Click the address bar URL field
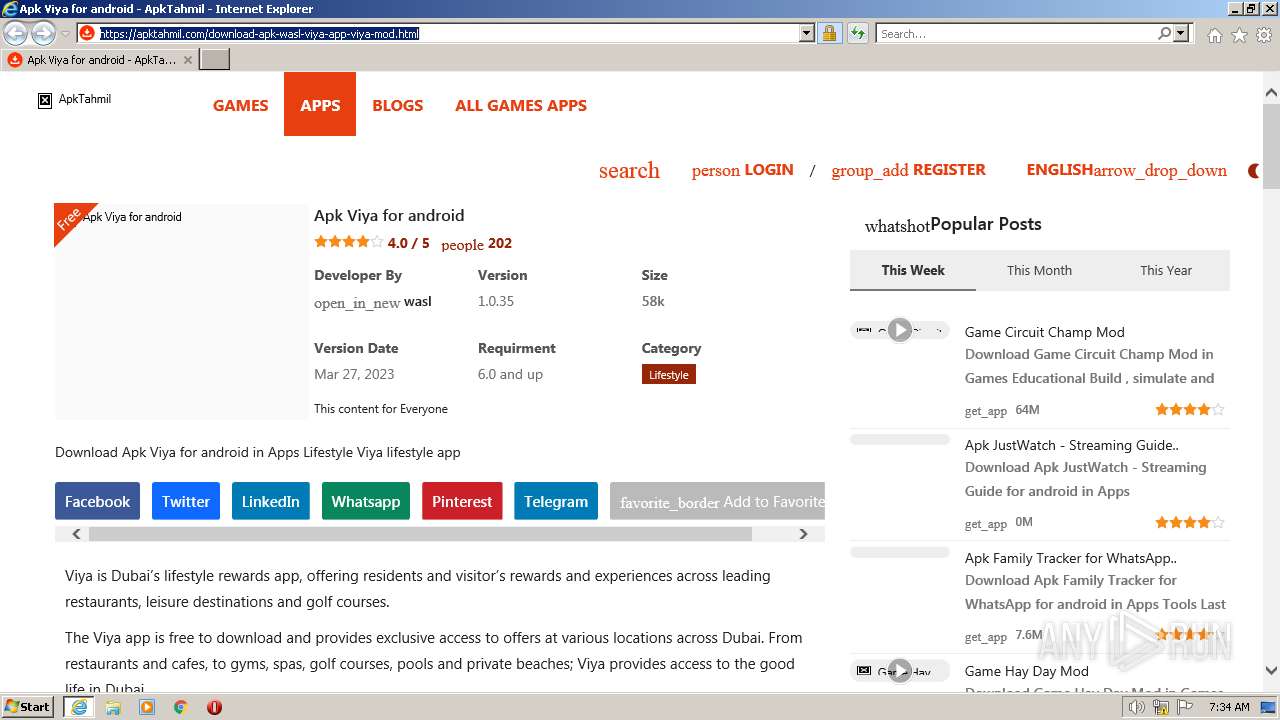The height and width of the screenshot is (720, 1280). tap(447, 33)
